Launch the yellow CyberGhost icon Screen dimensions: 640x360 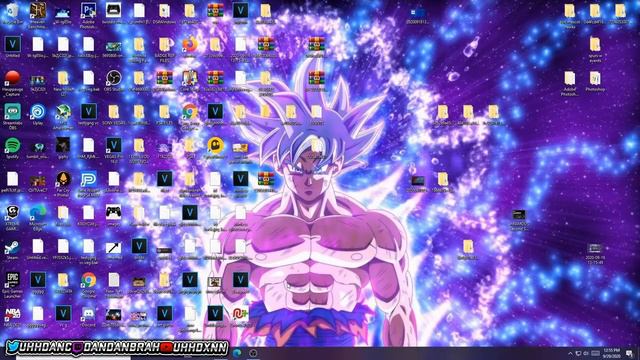[215, 148]
